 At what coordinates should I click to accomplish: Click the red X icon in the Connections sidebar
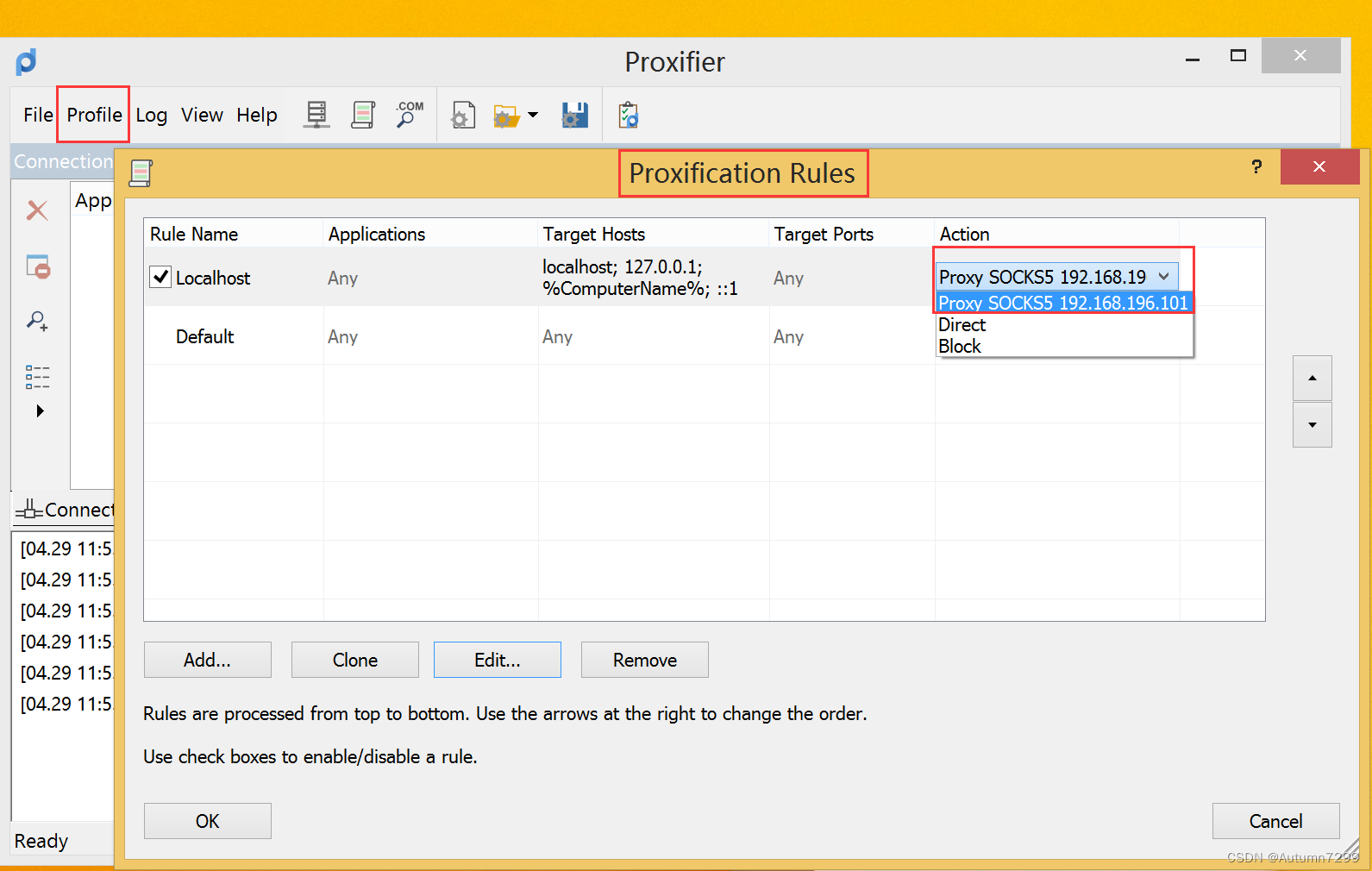coord(37,210)
